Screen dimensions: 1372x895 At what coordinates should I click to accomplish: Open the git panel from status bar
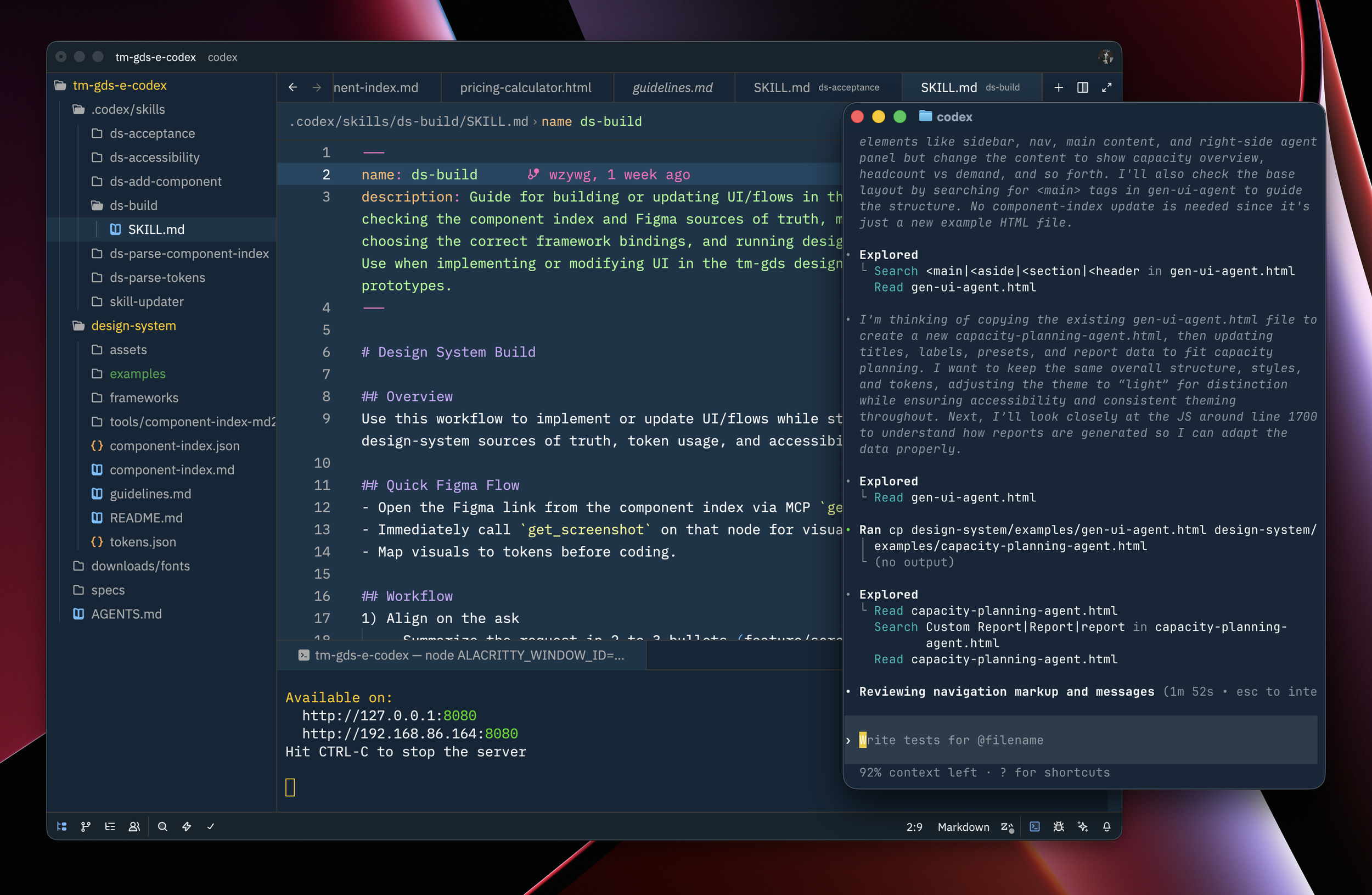[86, 826]
